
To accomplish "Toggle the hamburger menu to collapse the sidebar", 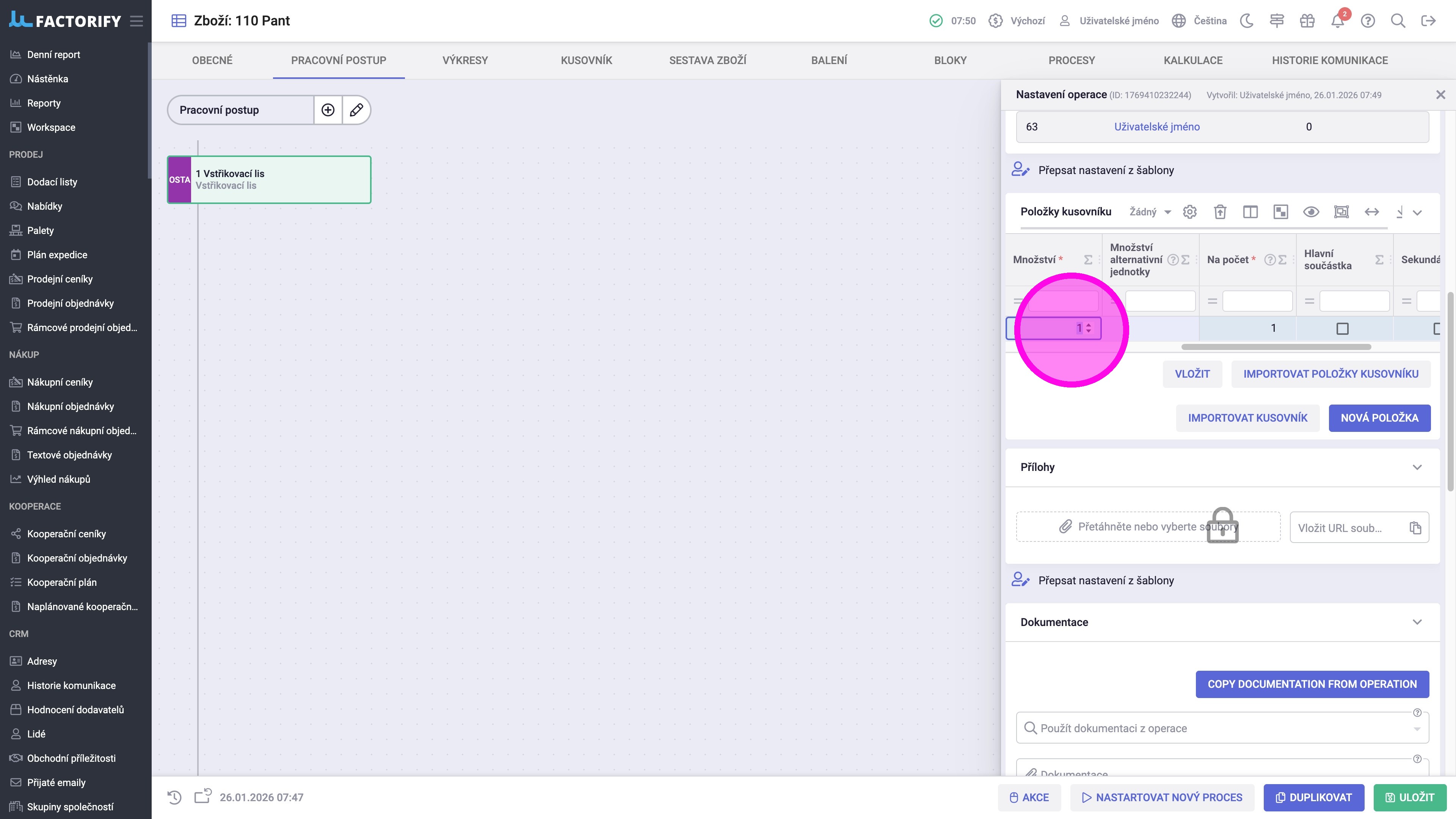I will point(136,21).
